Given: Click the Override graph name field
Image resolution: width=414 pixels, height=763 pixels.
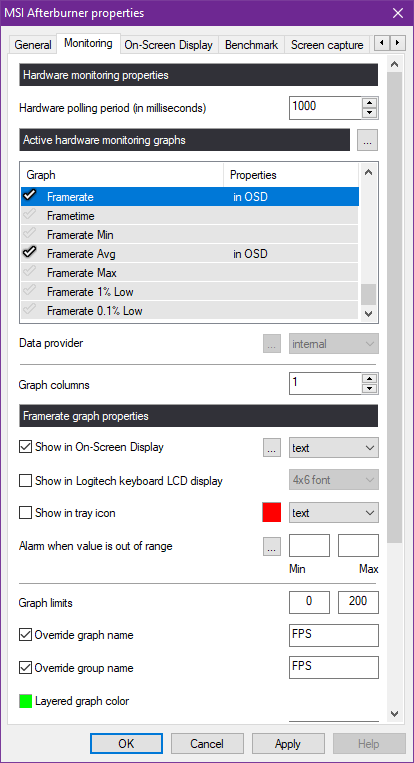Looking at the screenshot, I should (x=334, y=636).
